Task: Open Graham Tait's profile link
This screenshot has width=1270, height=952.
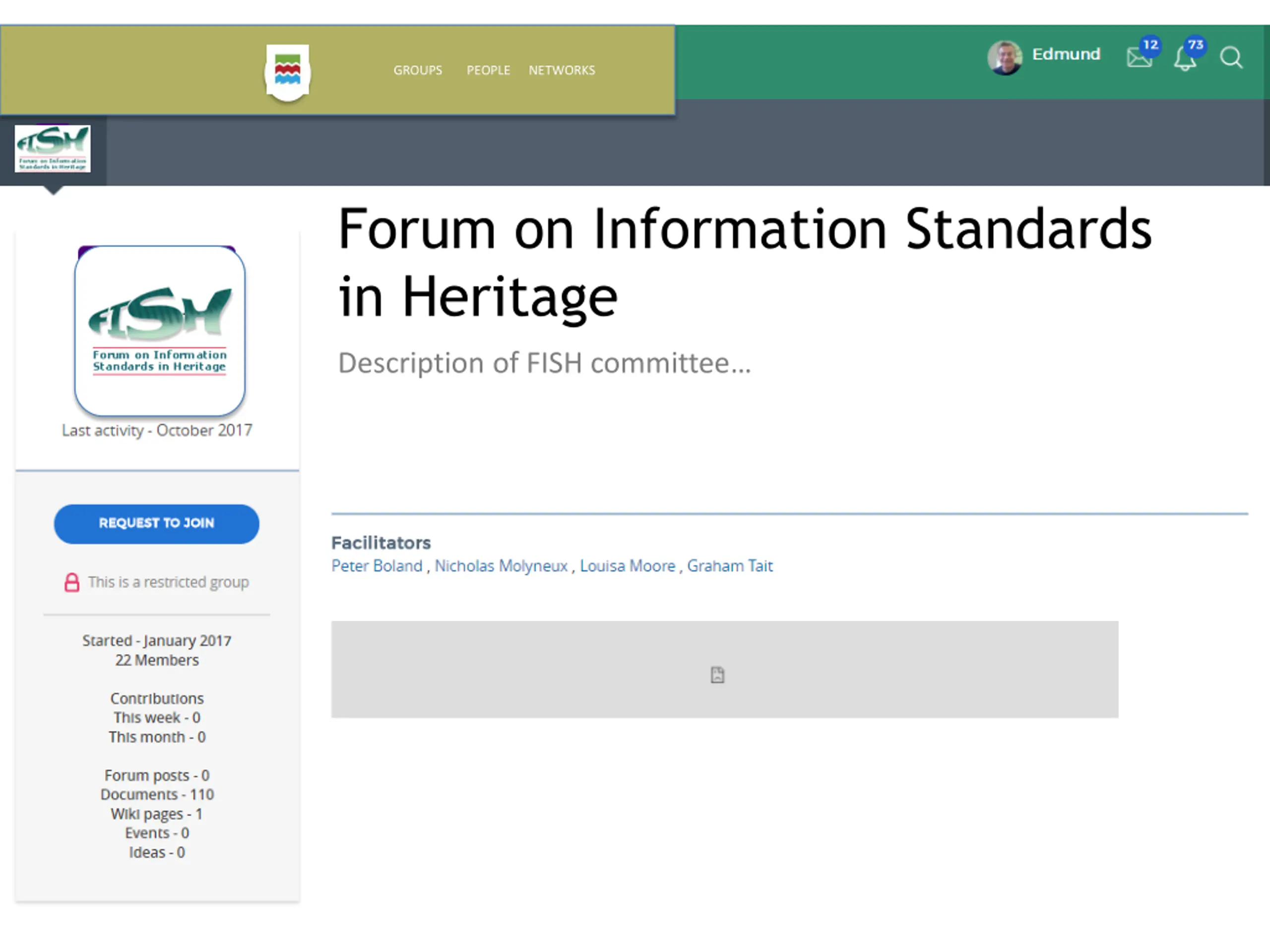Action: click(730, 566)
